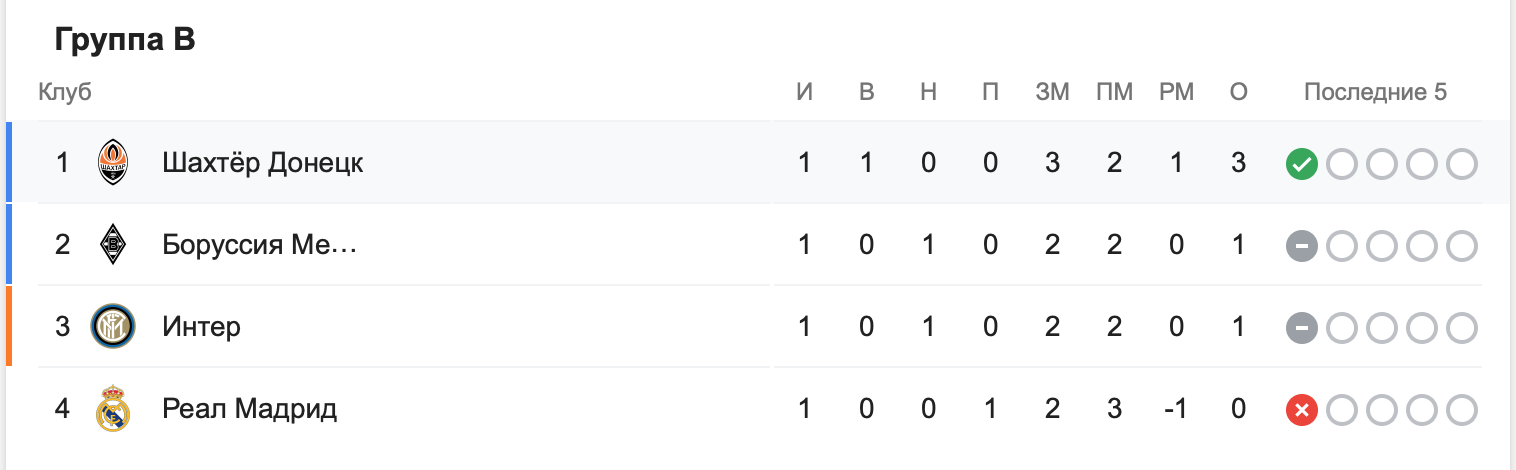Click the Последние 5 column header
Screen dimensions: 1516x470
[x=1375, y=93]
